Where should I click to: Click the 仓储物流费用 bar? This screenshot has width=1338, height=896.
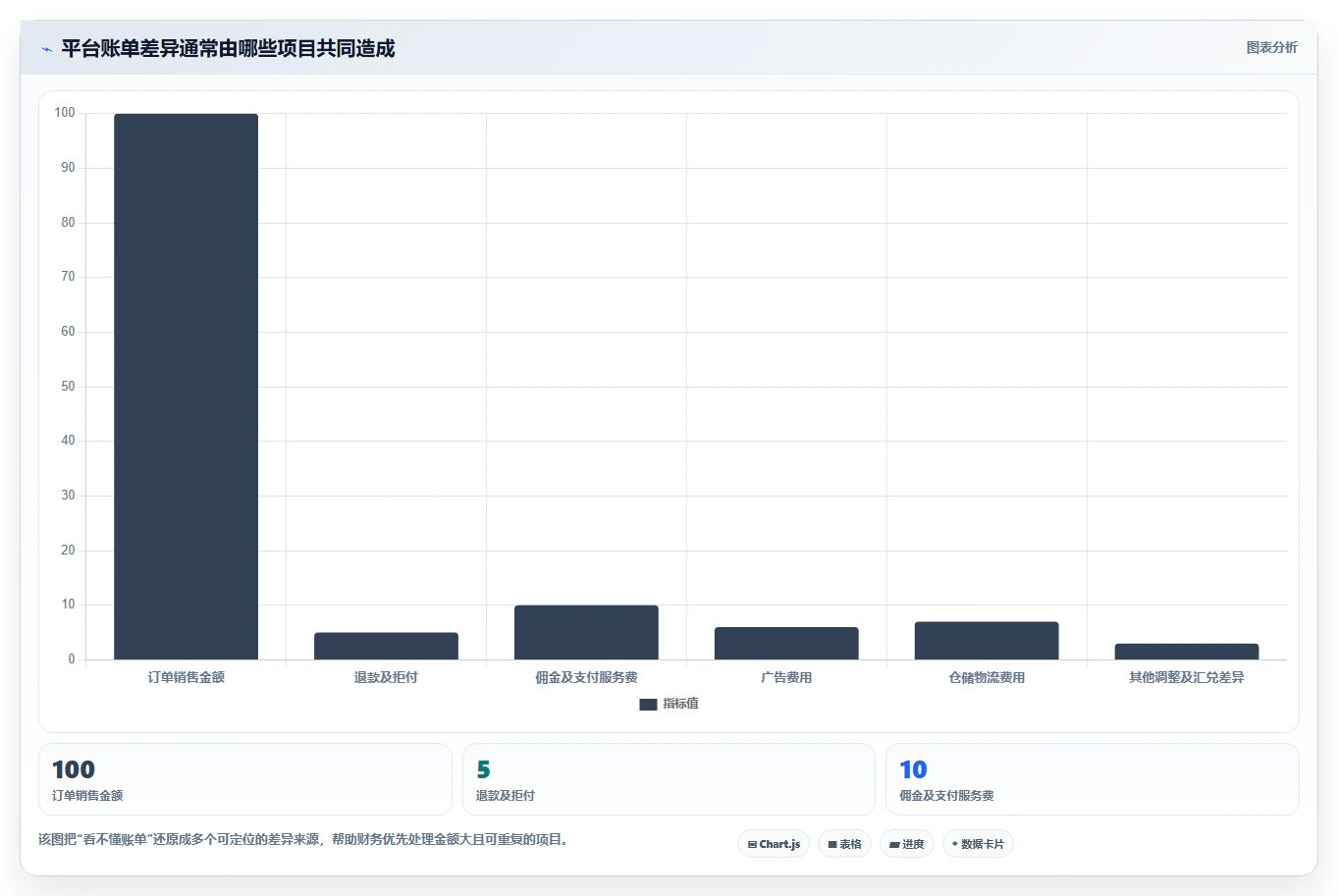point(987,641)
